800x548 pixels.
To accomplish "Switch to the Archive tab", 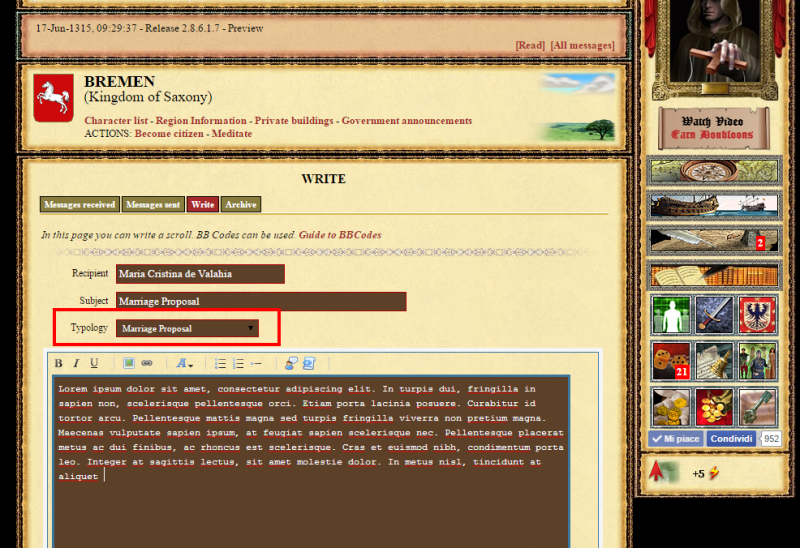I will 240,204.
